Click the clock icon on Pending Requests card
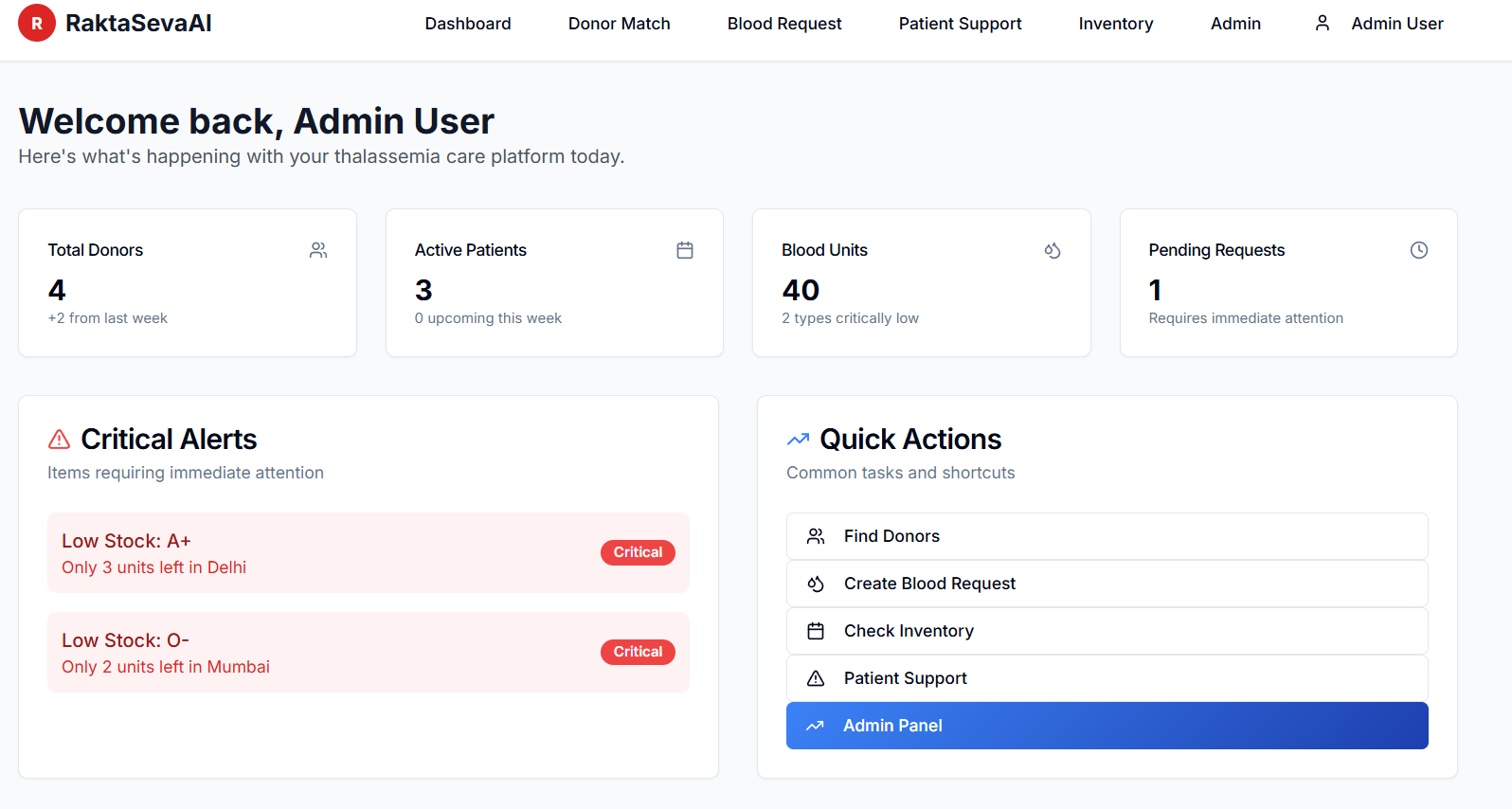 (x=1418, y=250)
